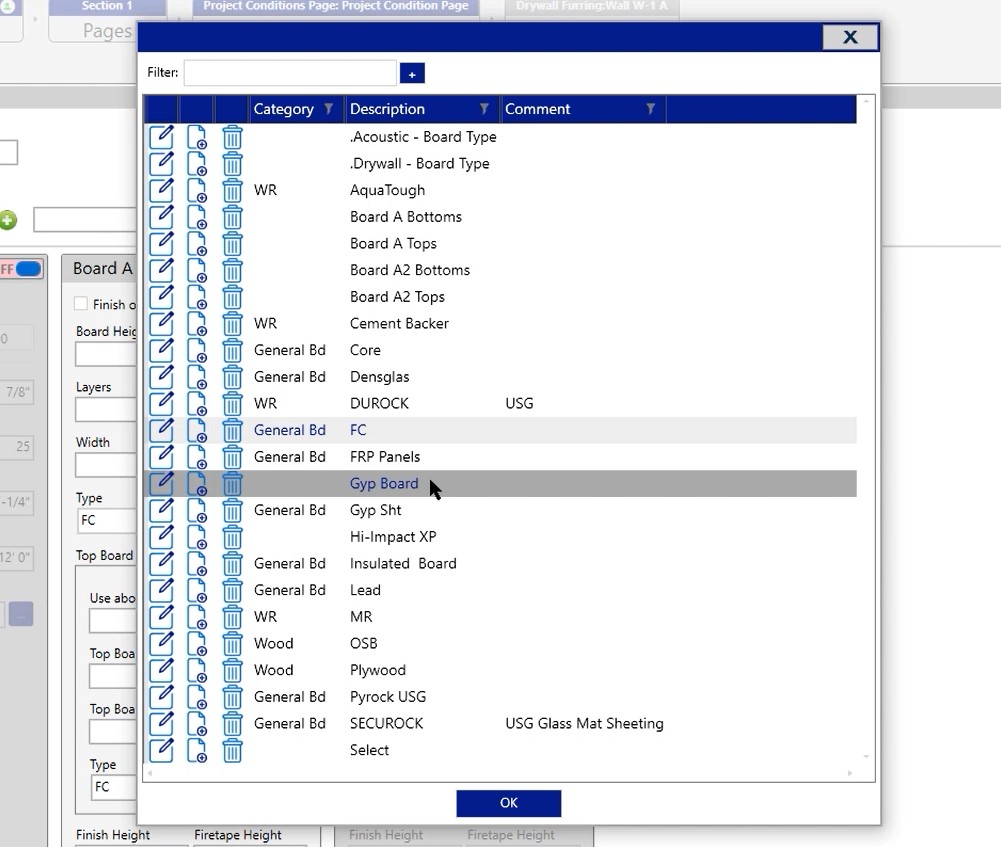This screenshot has width=1001, height=847.
Task: Open the Comment column filter funnel
Action: click(651, 109)
